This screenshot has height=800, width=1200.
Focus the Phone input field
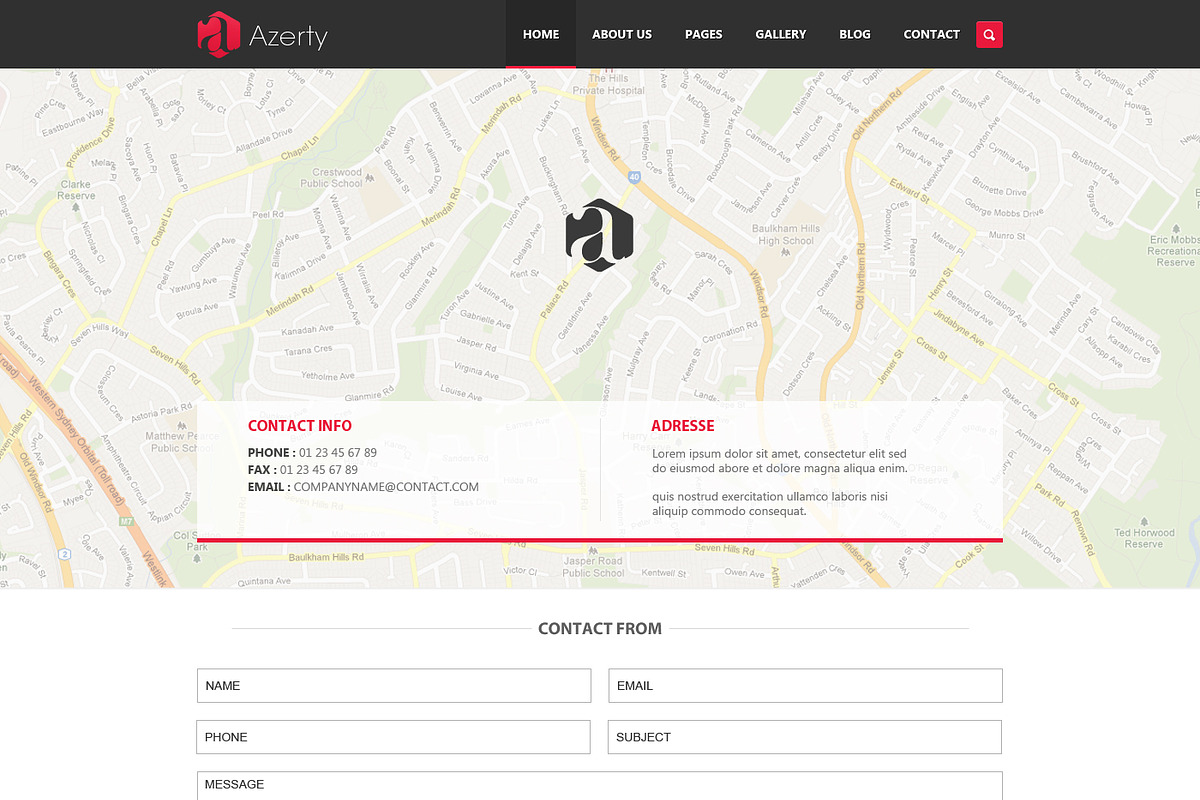point(393,737)
